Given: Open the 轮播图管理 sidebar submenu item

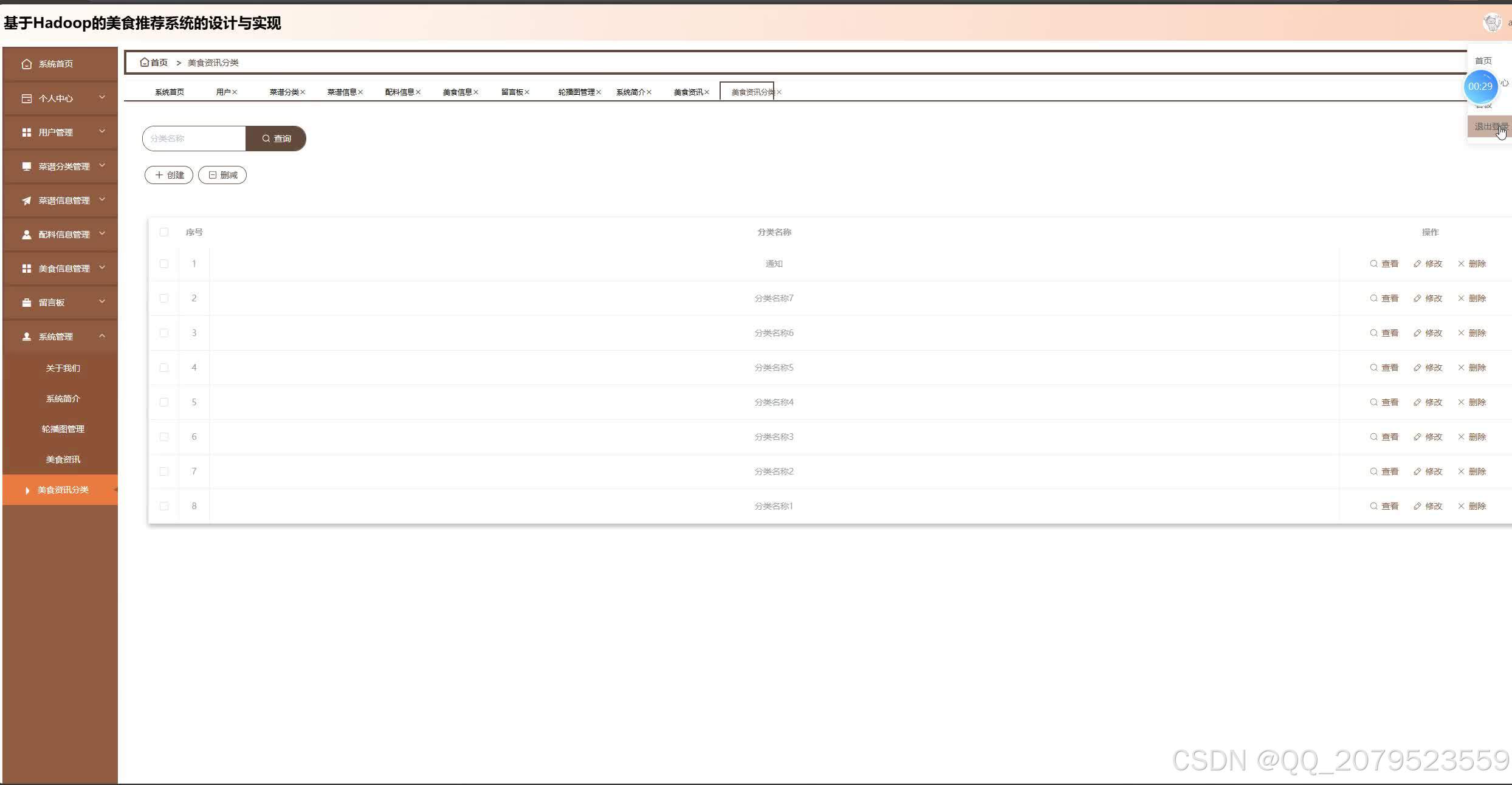Looking at the screenshot, I should coord(63,429).
